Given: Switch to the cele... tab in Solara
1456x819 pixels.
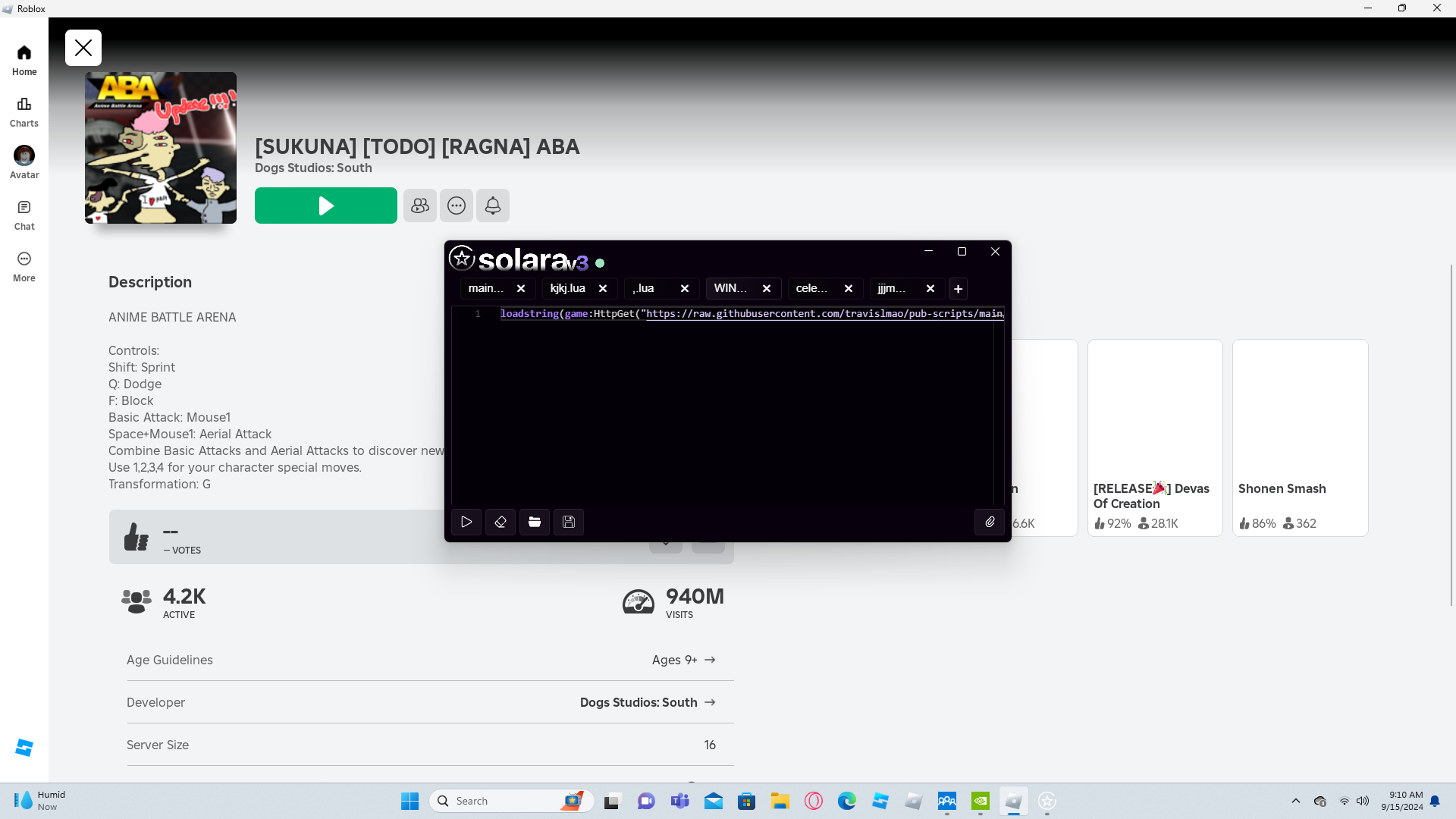Looking at the screenshot, I should coord(812,288).
